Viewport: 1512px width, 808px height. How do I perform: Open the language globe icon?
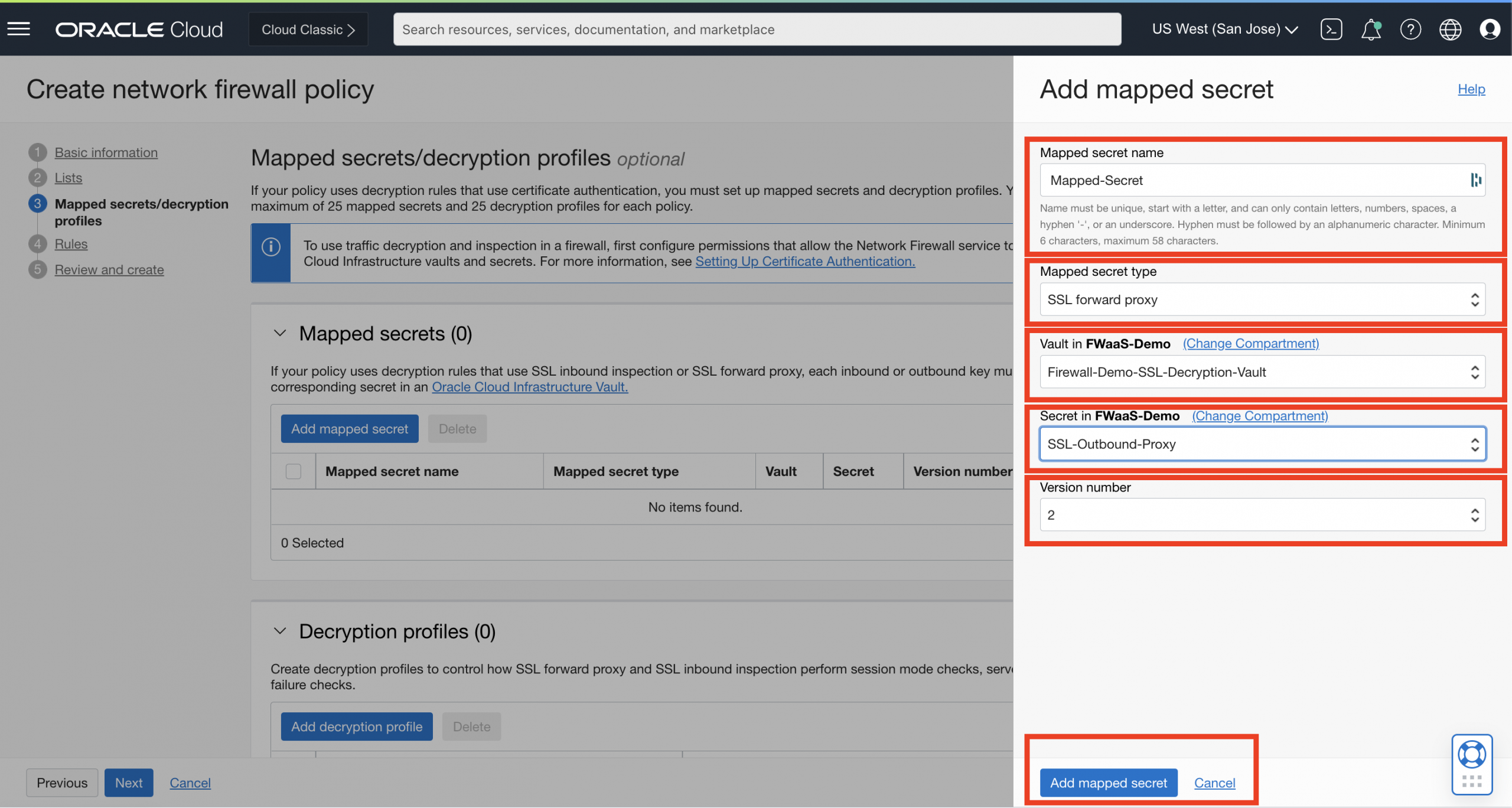click(1450, 29)
